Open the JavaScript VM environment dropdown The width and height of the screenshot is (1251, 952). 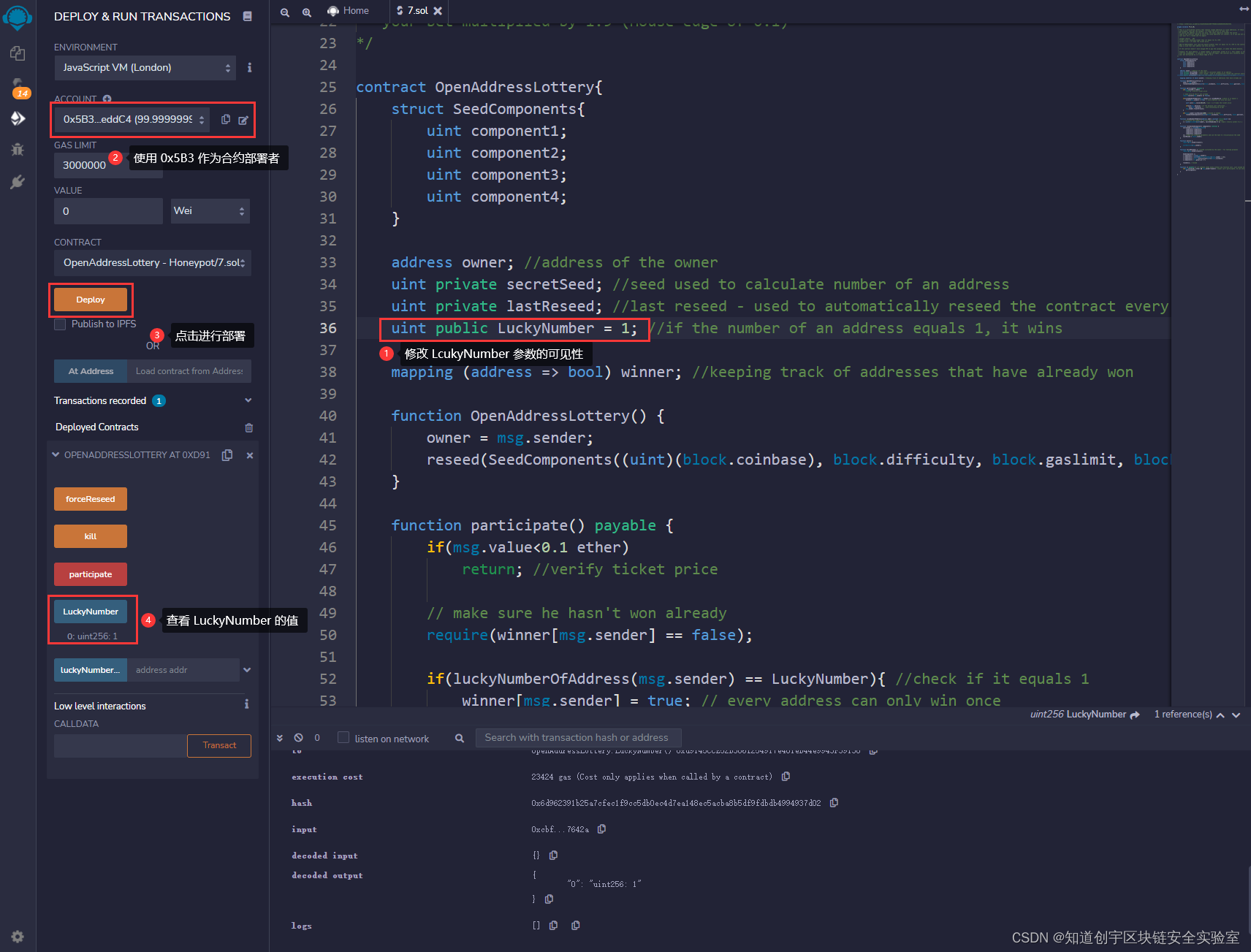145,68
